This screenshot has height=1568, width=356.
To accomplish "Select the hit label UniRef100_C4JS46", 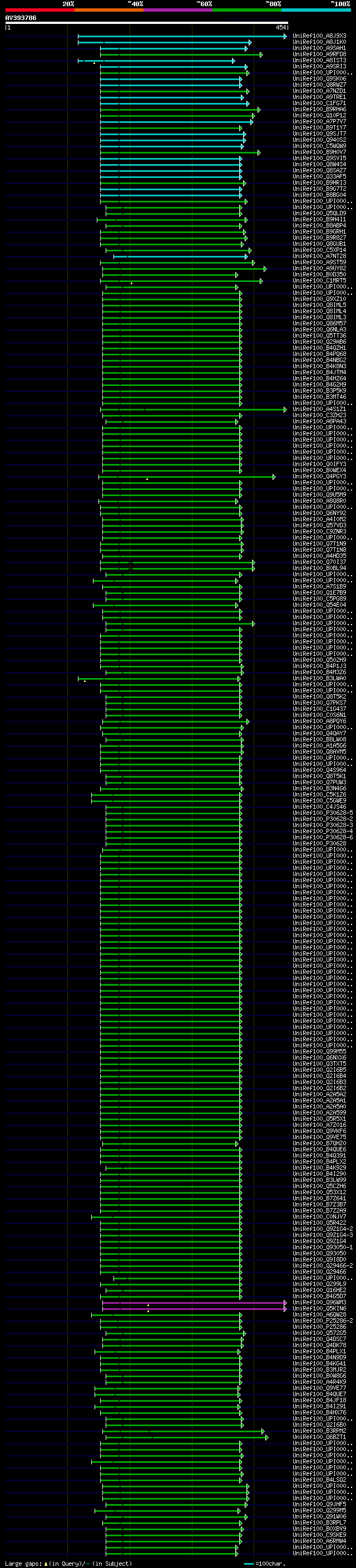I will tap(319, 807).
